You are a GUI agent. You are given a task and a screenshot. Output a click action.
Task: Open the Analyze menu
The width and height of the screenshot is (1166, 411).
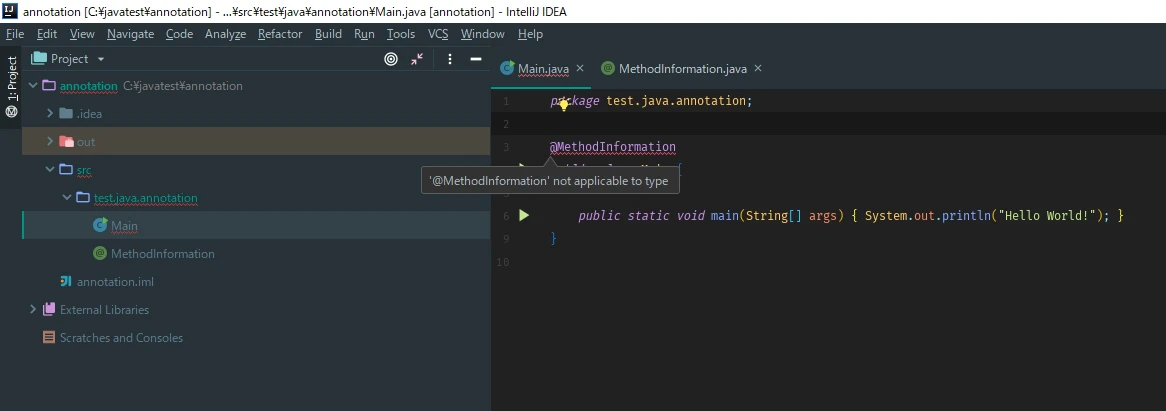[x=225, y=34]
